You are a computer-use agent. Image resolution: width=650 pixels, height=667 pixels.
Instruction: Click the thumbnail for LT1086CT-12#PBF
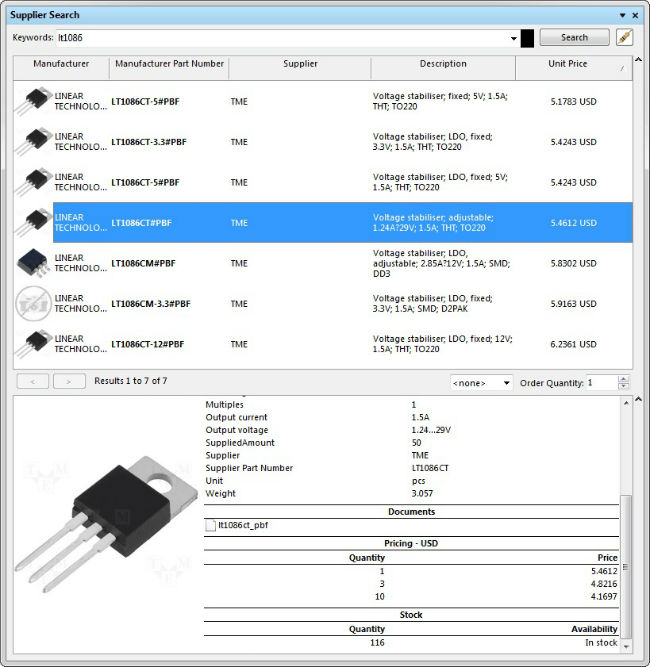[33, 344]
